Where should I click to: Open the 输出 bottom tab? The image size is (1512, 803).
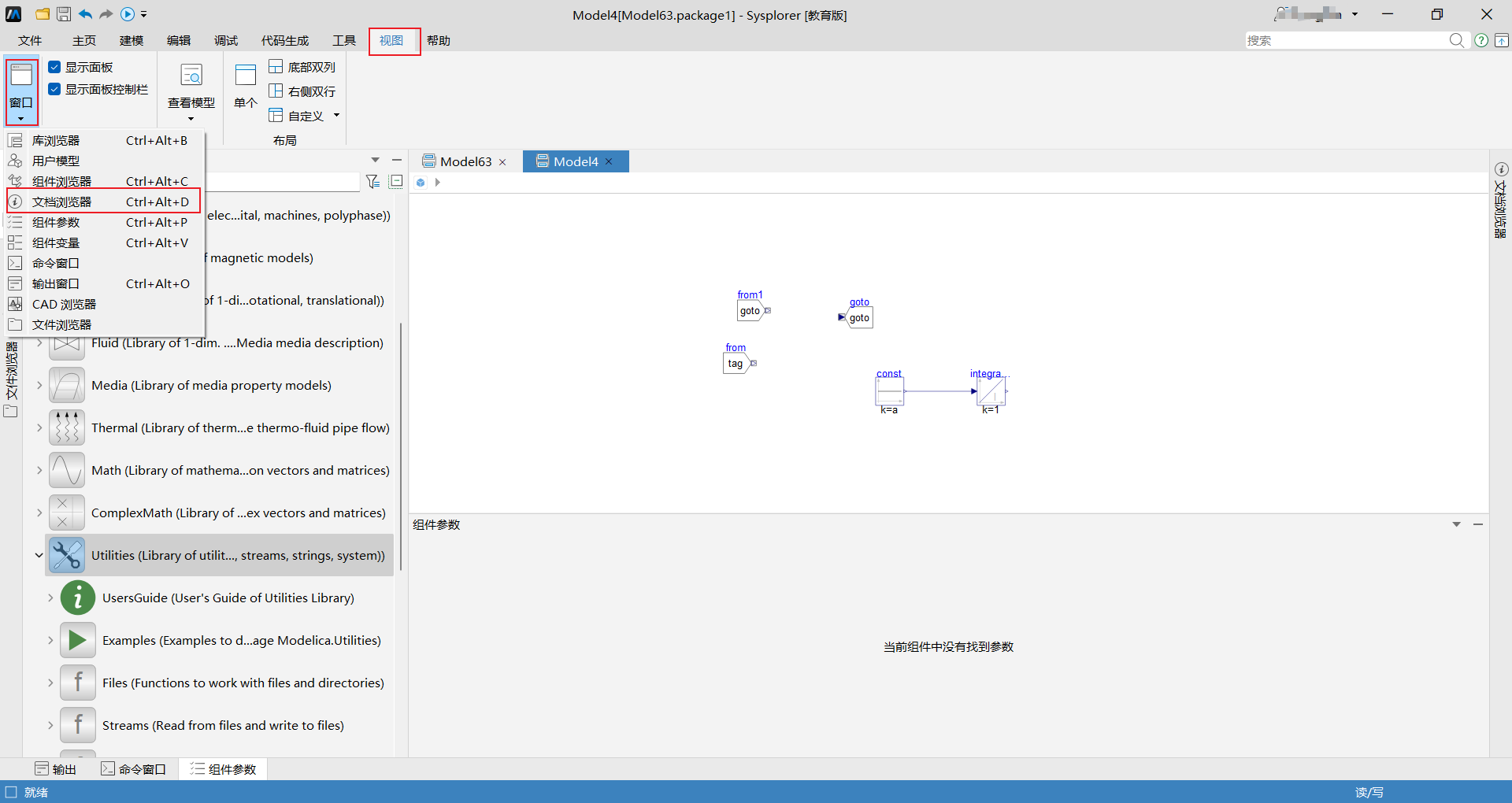56,769
